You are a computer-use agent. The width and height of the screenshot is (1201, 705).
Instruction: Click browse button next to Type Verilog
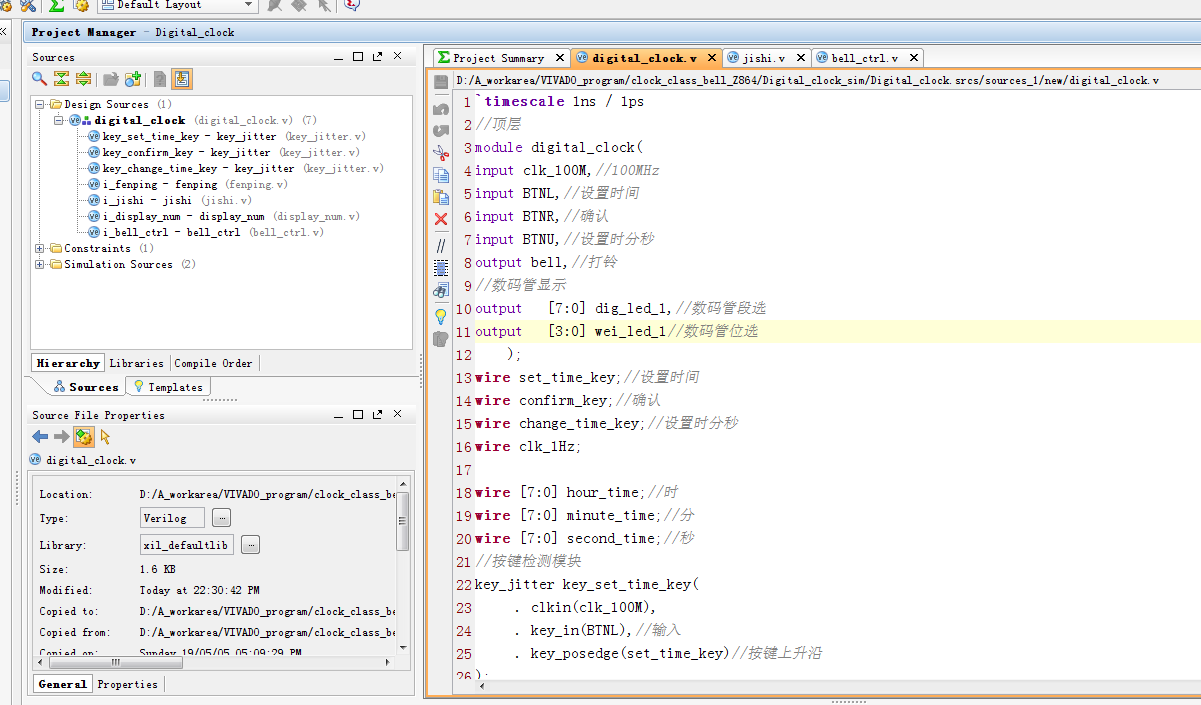[x=221, y=517]
